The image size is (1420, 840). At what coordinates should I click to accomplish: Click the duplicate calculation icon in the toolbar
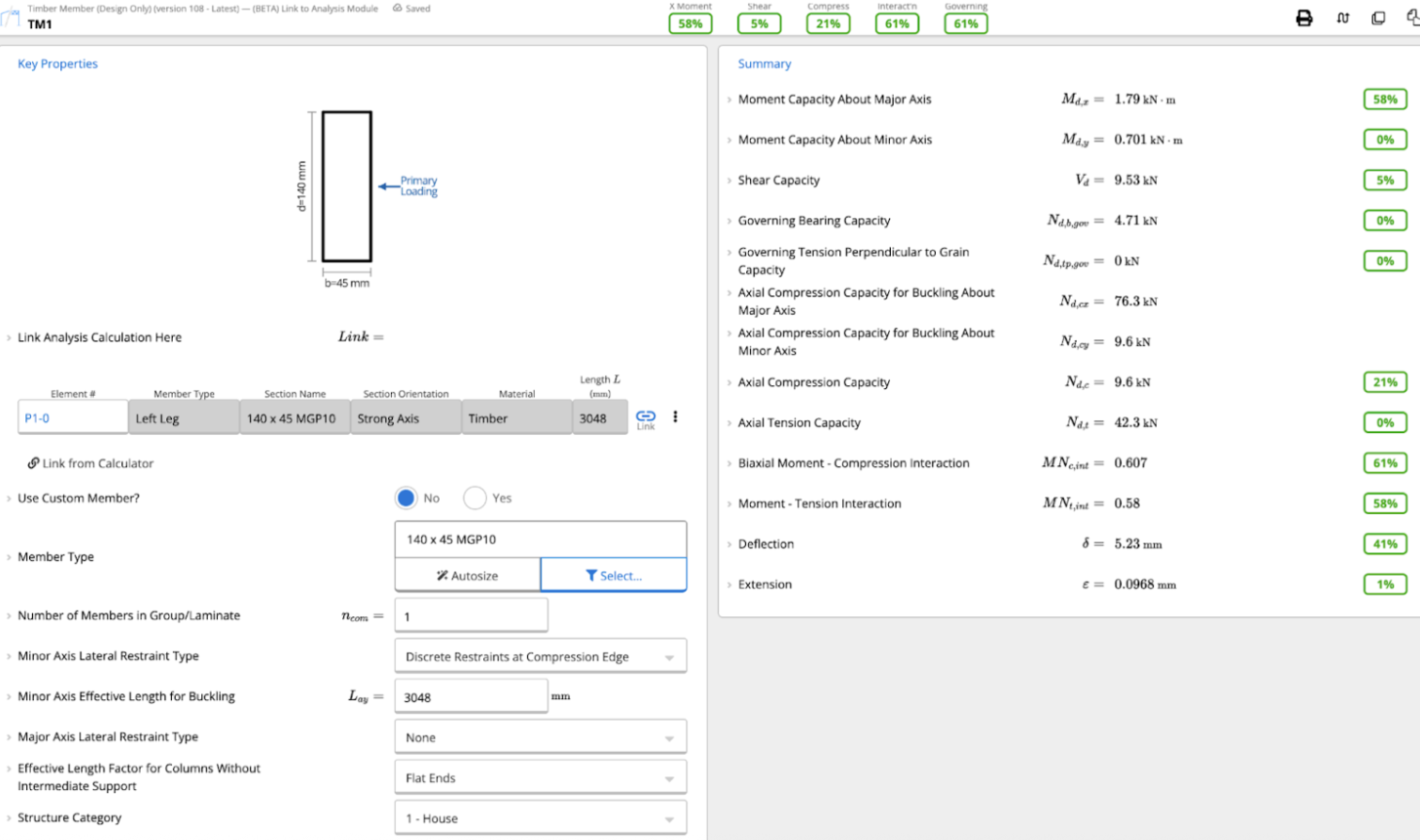click(x=1380, y=17)
